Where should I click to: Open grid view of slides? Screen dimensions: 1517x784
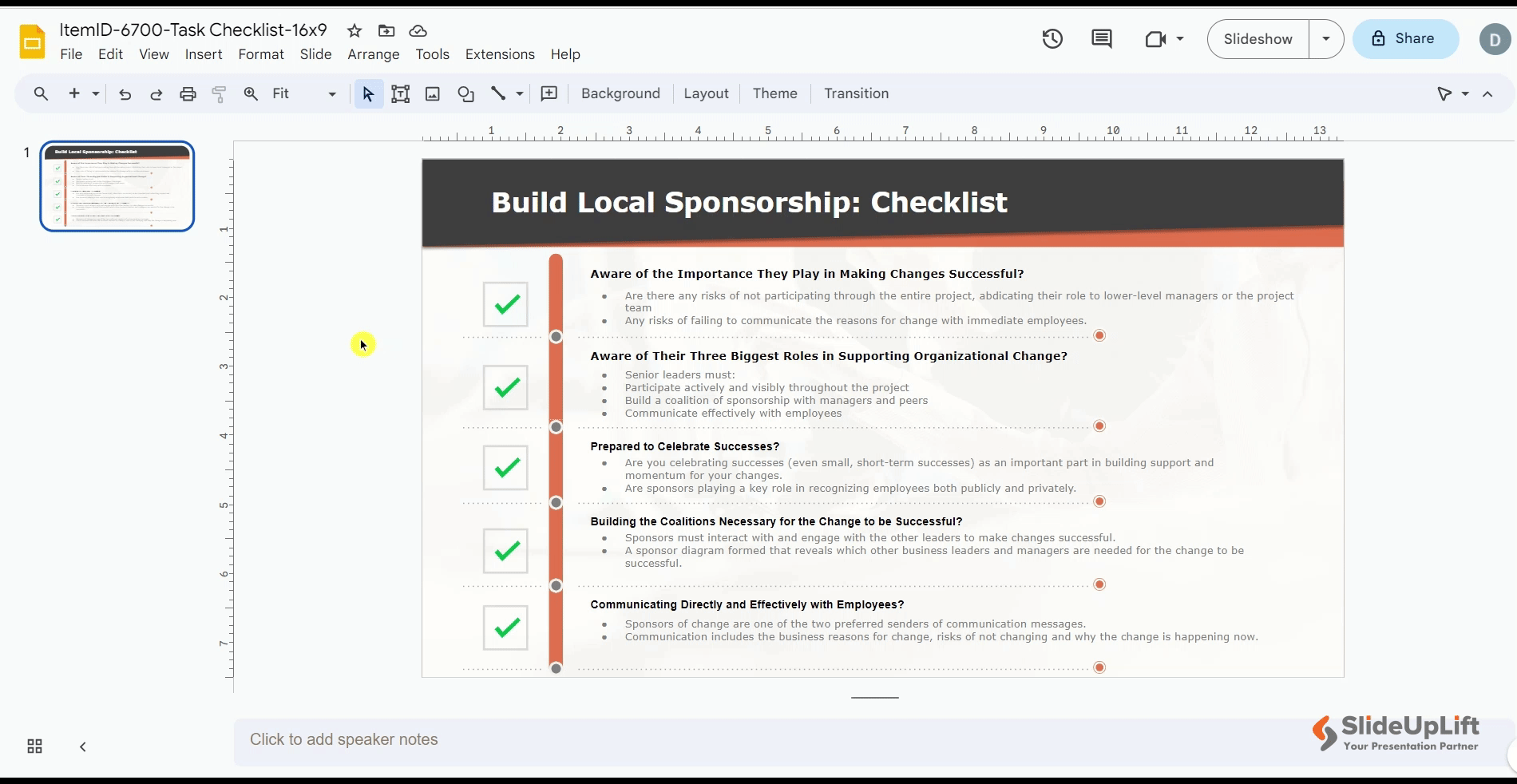(34, 746)
